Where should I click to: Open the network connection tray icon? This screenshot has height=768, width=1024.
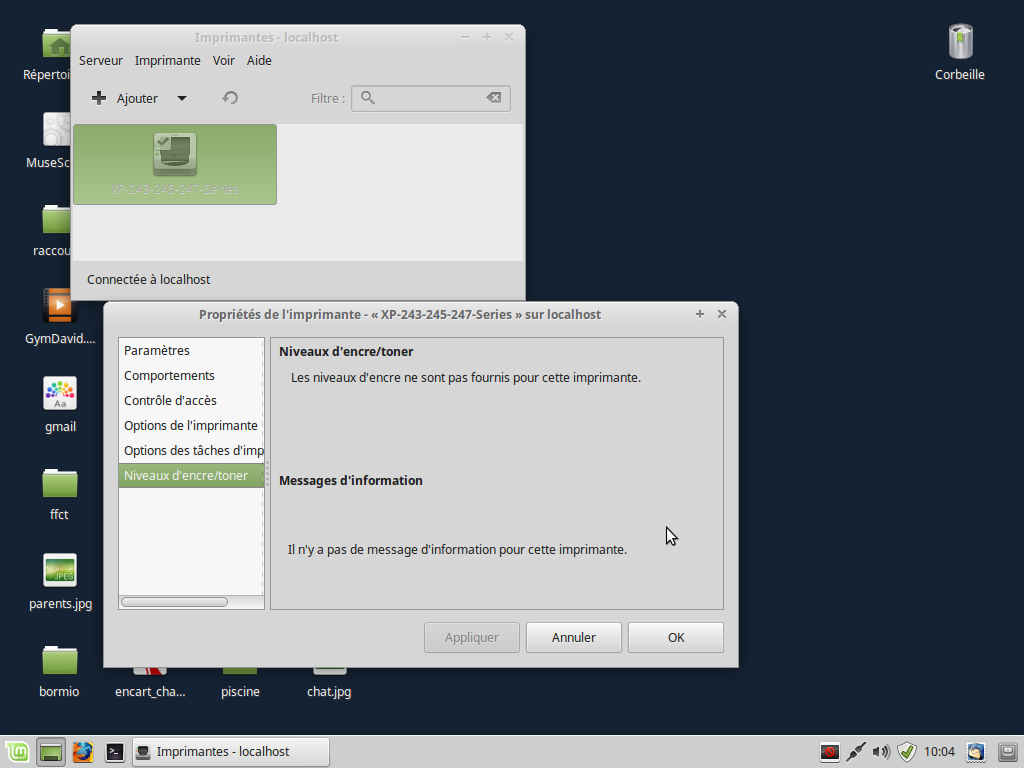pyautogui.click(x=855, y=752)
